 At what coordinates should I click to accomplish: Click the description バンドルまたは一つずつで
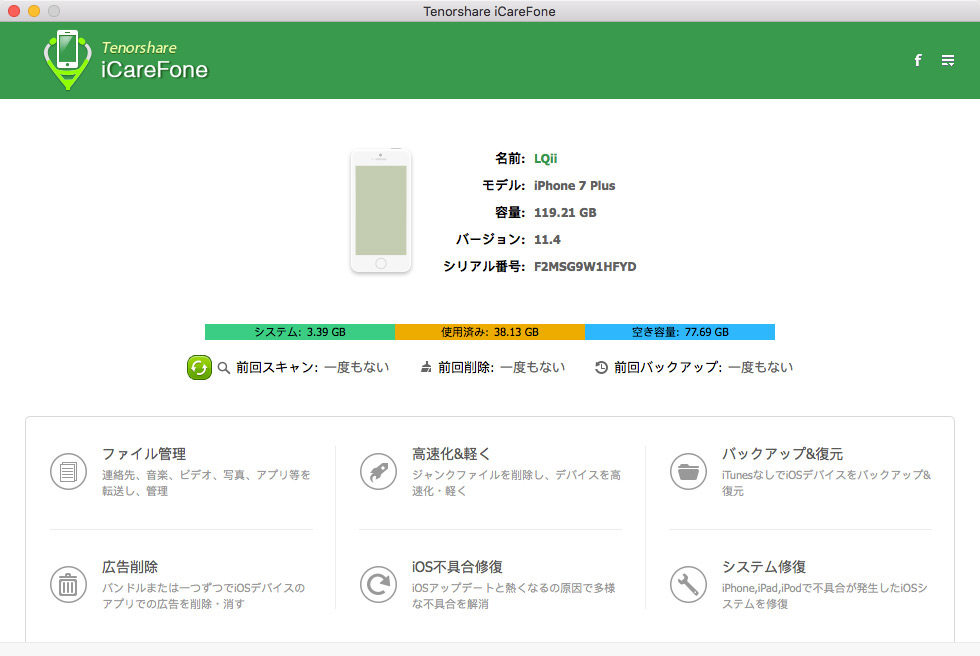click(204, 596)
